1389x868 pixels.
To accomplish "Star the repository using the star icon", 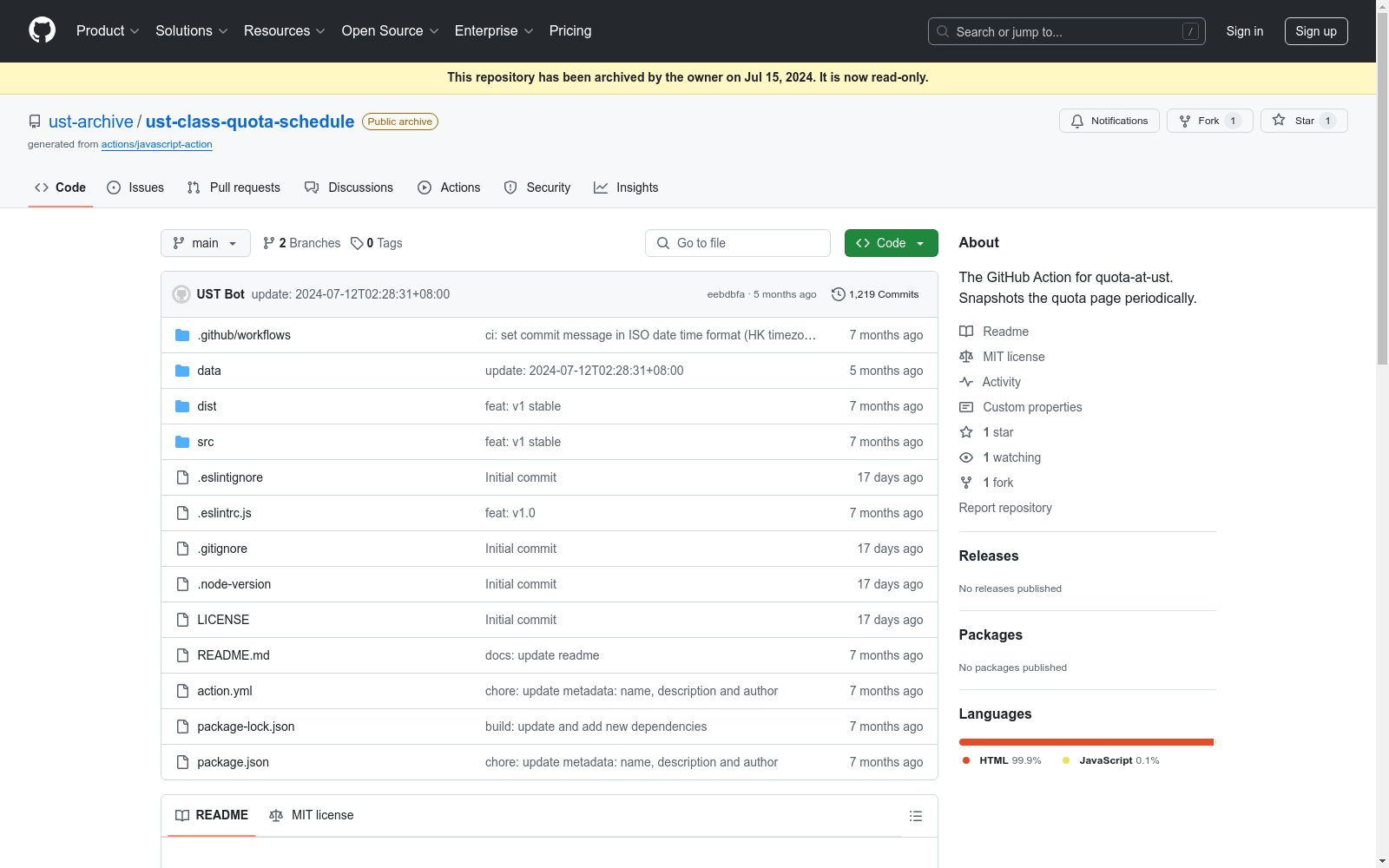I will pos(1279,121).
